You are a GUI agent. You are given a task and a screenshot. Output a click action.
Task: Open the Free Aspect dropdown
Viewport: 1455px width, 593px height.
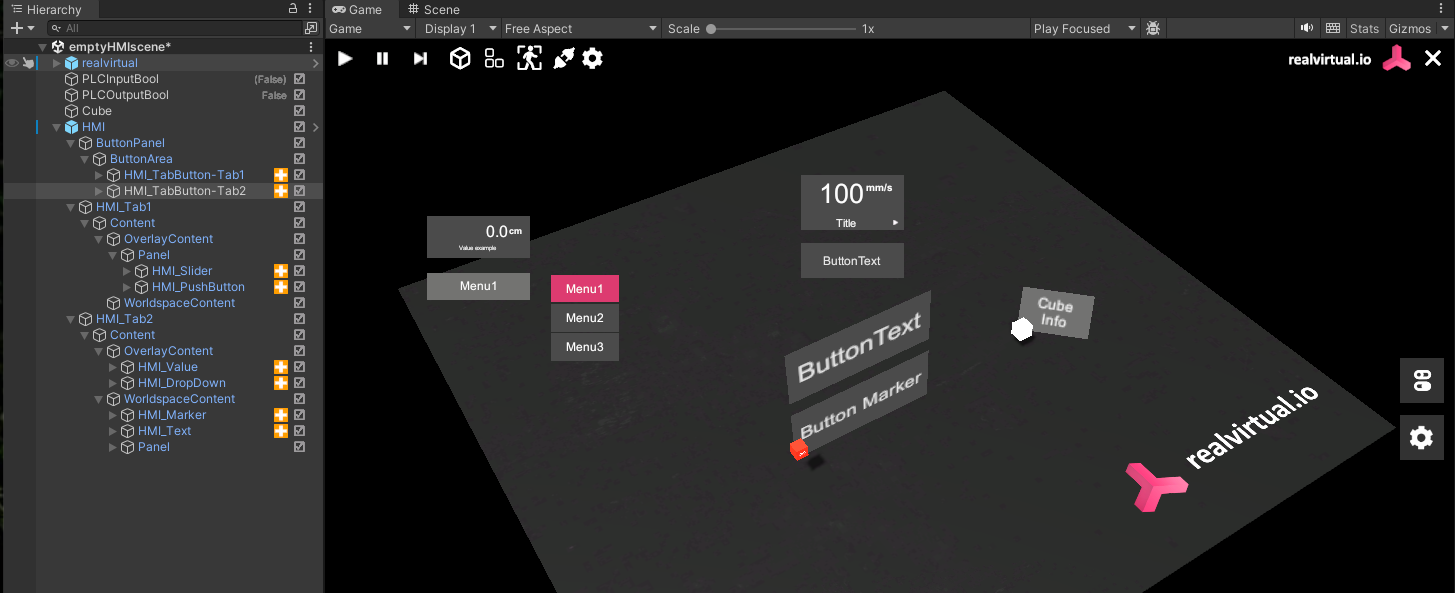pos(580,29)
